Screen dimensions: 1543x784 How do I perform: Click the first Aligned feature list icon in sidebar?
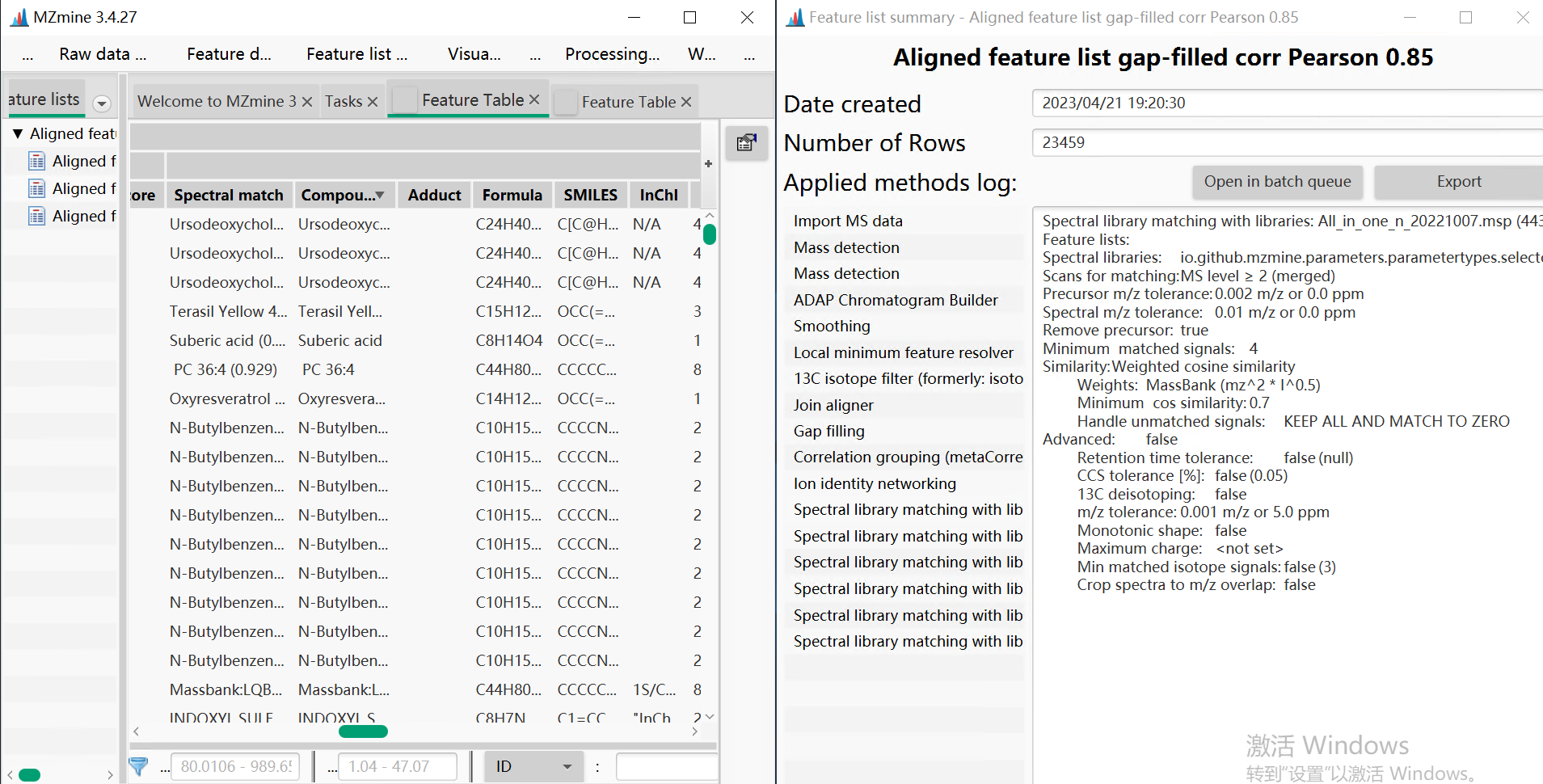[37, 161]
